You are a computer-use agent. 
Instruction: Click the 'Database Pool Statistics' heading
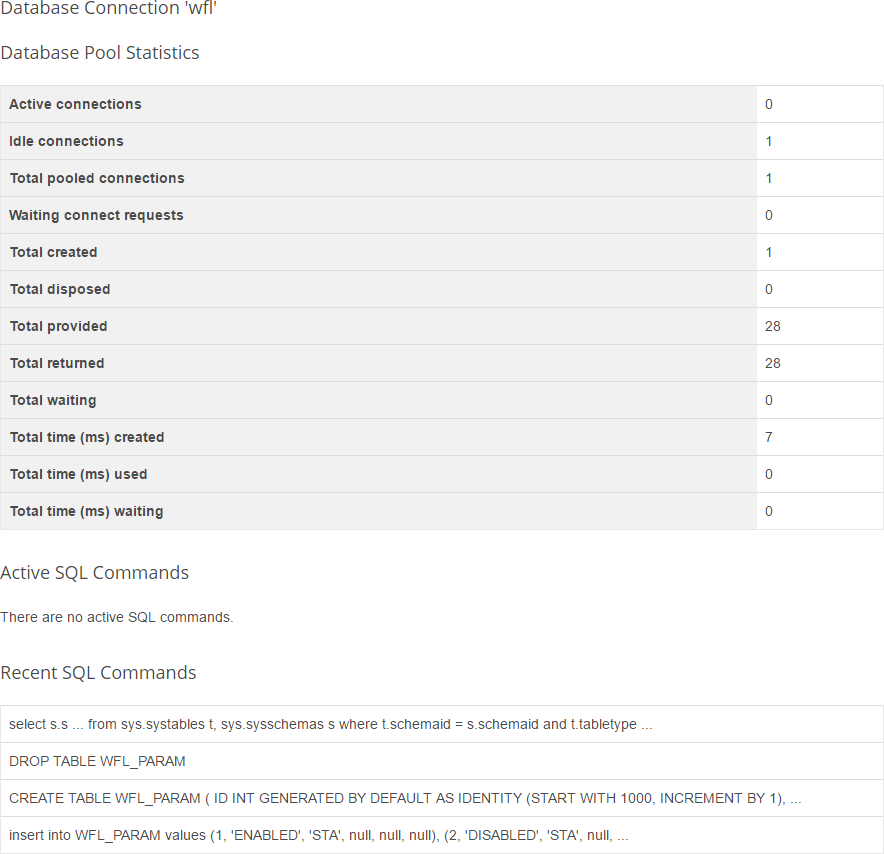(x=100, y=53)
